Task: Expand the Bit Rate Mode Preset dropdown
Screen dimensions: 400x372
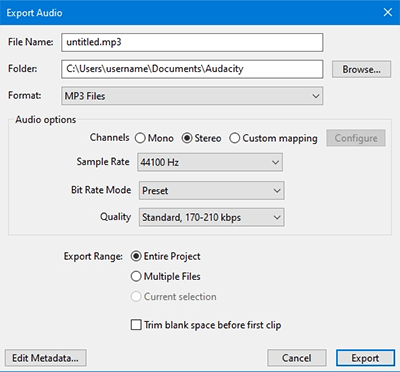Action: coord(211,191)
